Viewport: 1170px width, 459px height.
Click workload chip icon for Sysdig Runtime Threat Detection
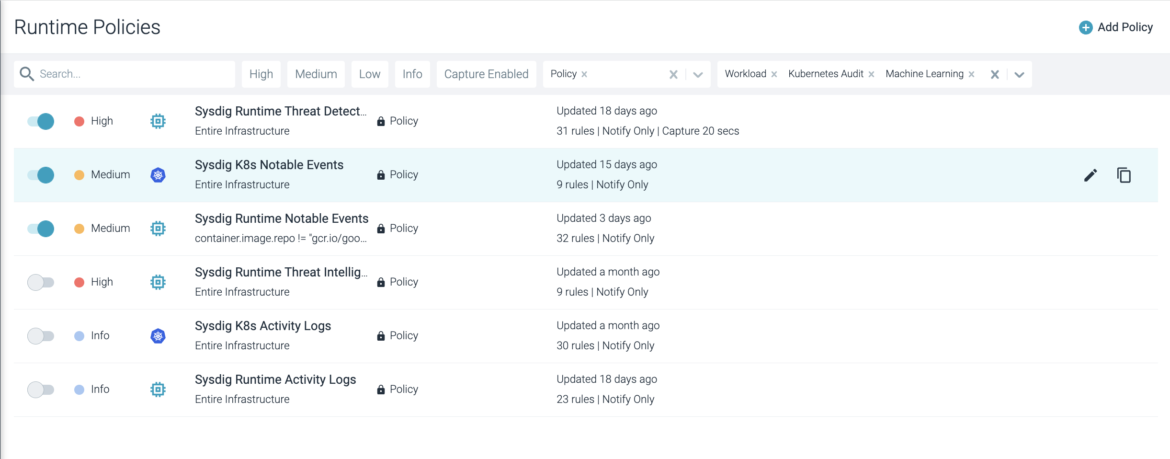pyautogui.click(x=157, y=122)
